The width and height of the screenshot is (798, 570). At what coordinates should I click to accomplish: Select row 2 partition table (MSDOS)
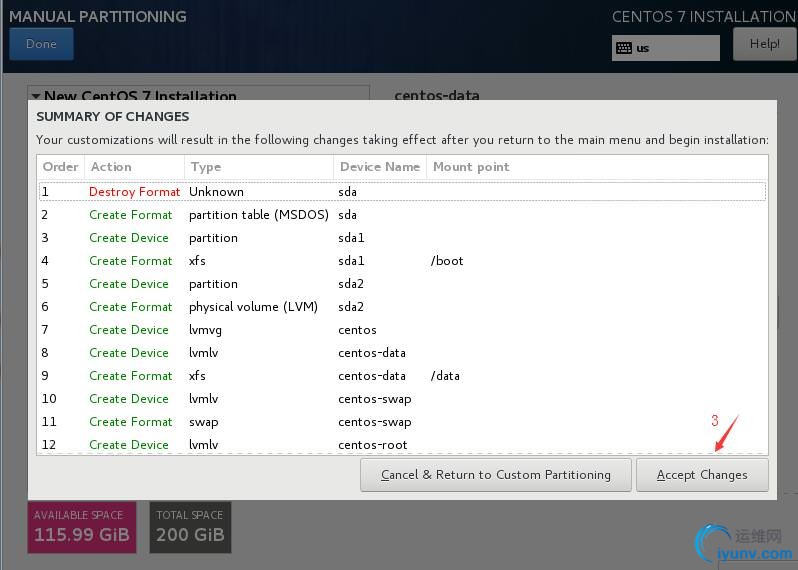tap(402, 215)
